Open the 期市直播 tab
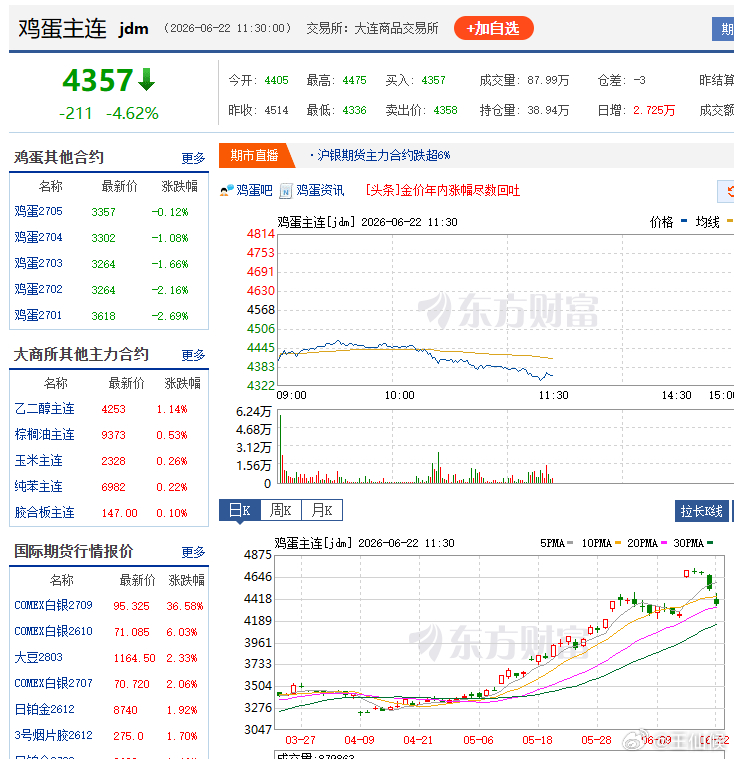 (255, 155)
